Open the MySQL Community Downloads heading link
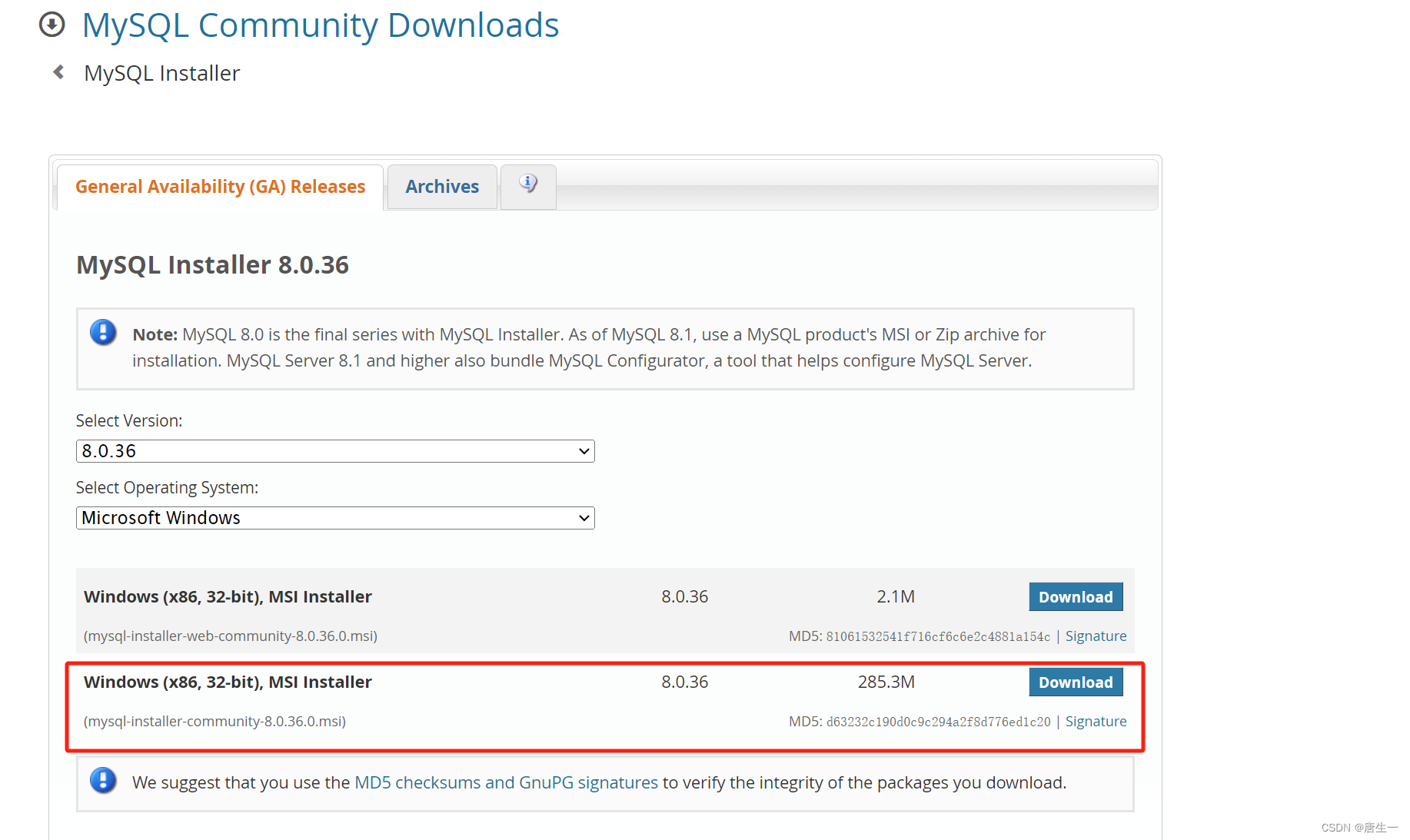The image size is (1410, 840). pos(321,25)
